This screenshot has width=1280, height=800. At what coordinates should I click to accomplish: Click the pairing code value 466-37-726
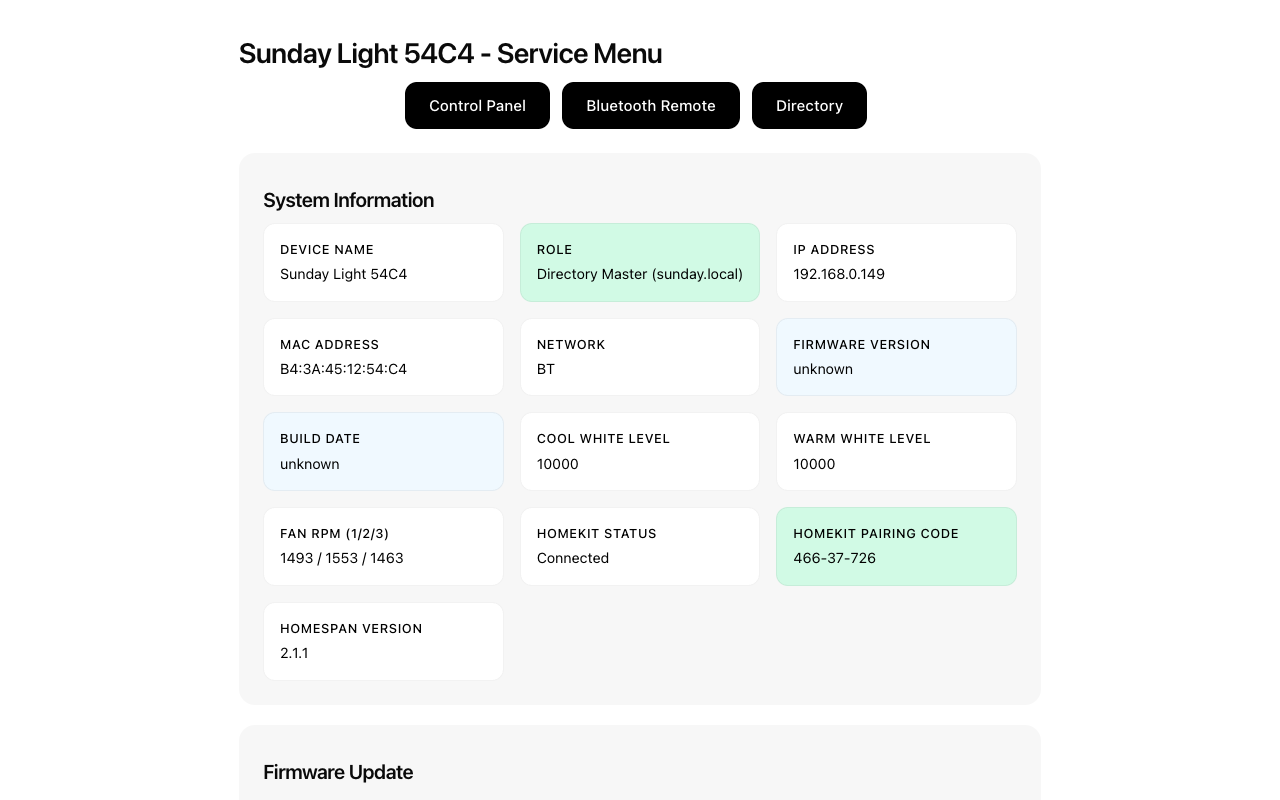(x=834, y=558)
